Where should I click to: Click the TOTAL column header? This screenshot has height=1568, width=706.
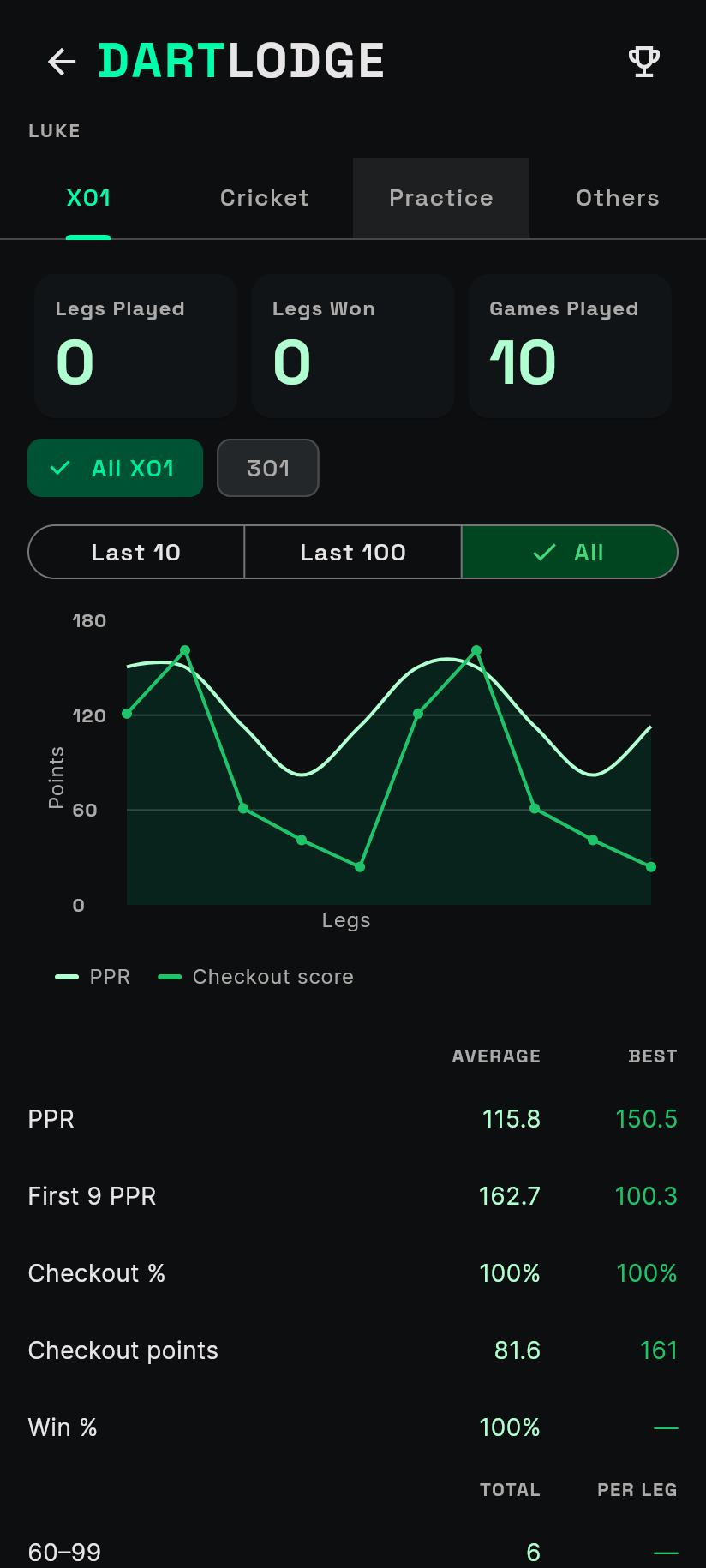[510, 1490]
